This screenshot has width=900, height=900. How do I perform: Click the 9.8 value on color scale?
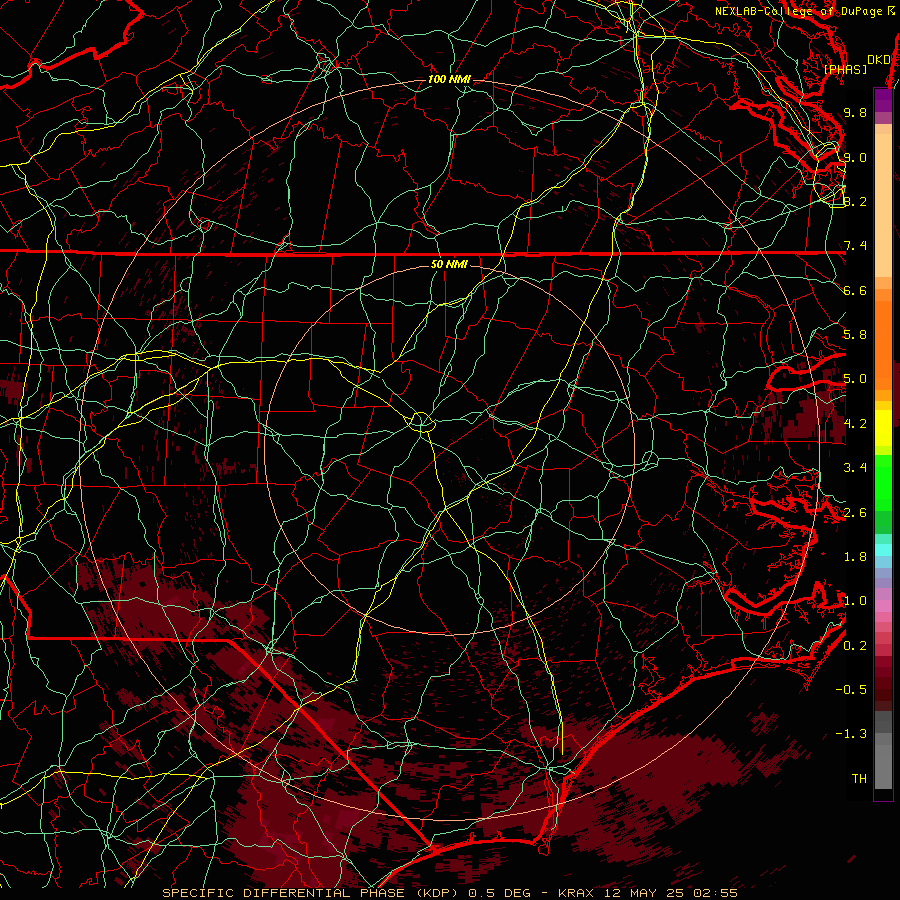pos(855,112)
